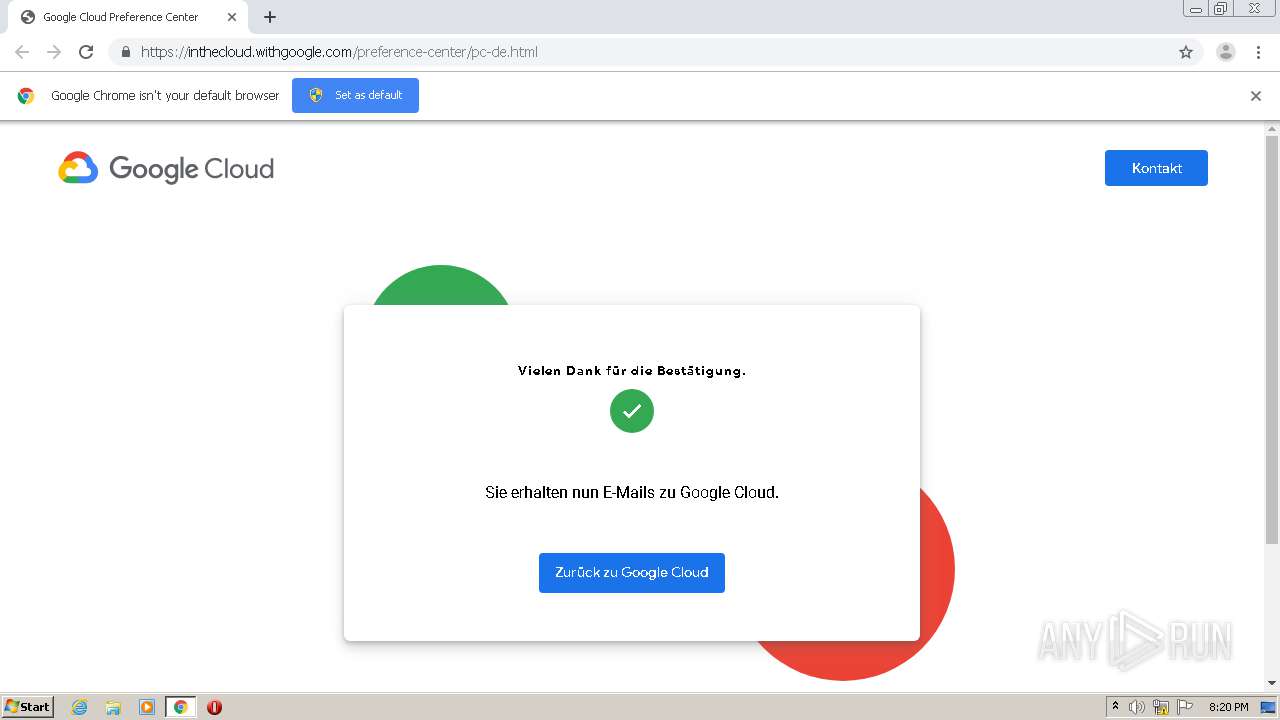
Task: Click the Google Cloud logo
Action: [x=166, y=168]
